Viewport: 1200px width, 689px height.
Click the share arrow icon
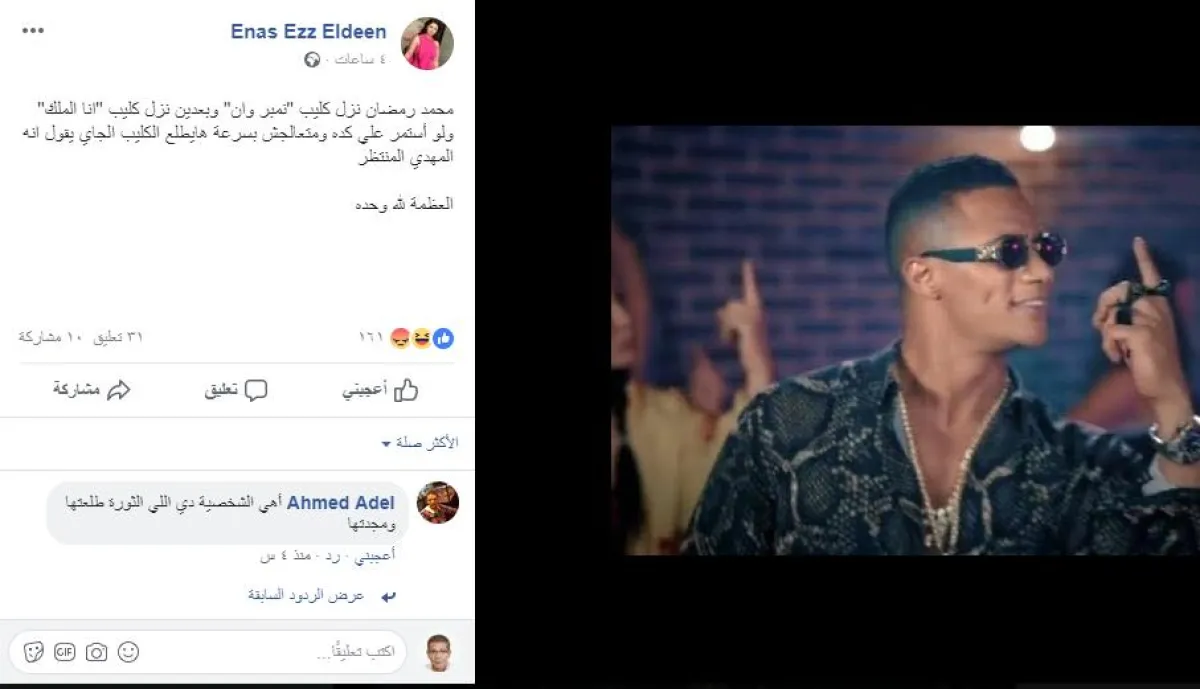[x=118, y=391]
